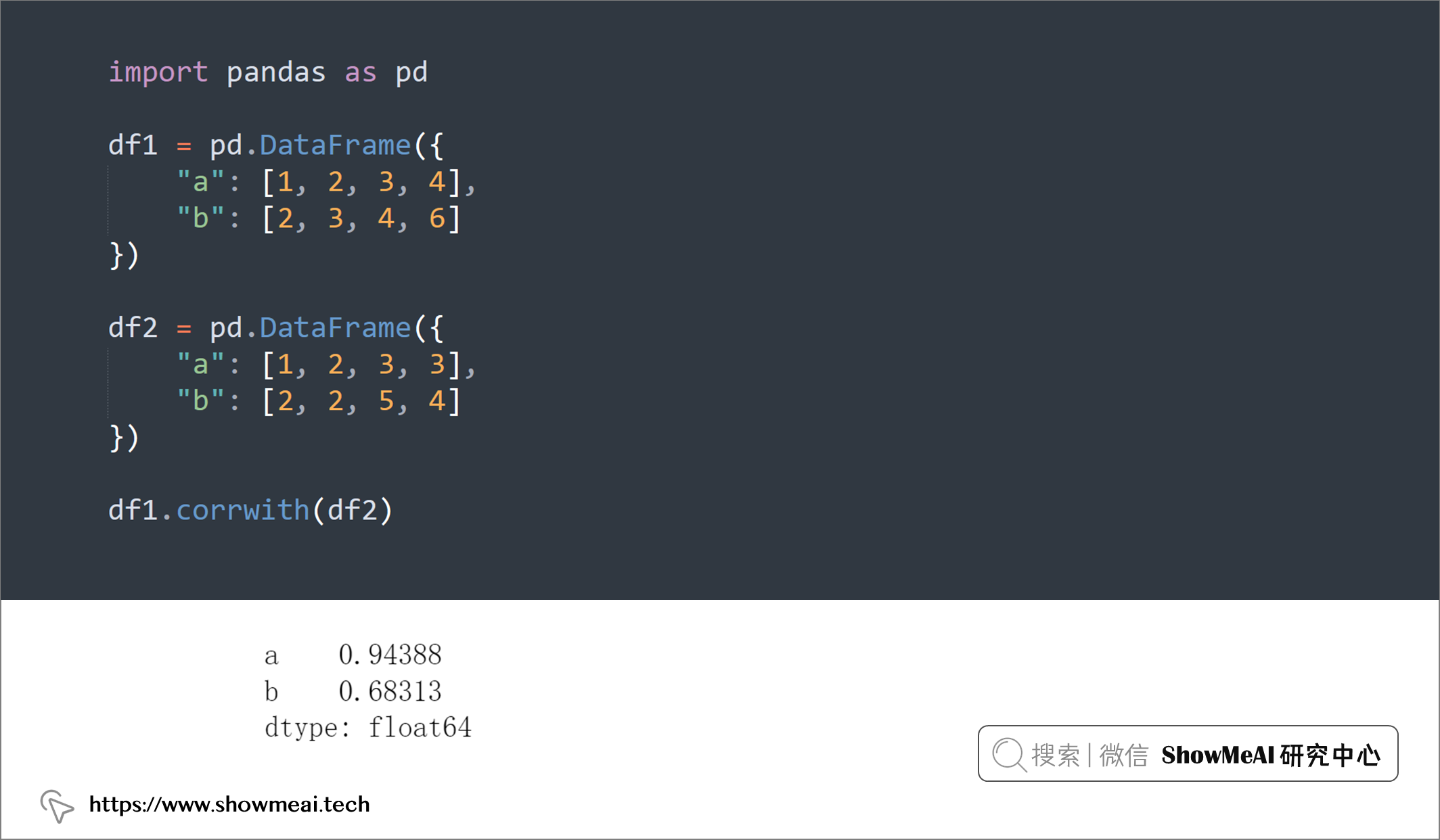Click the corrwith method name

pos(243,510)
